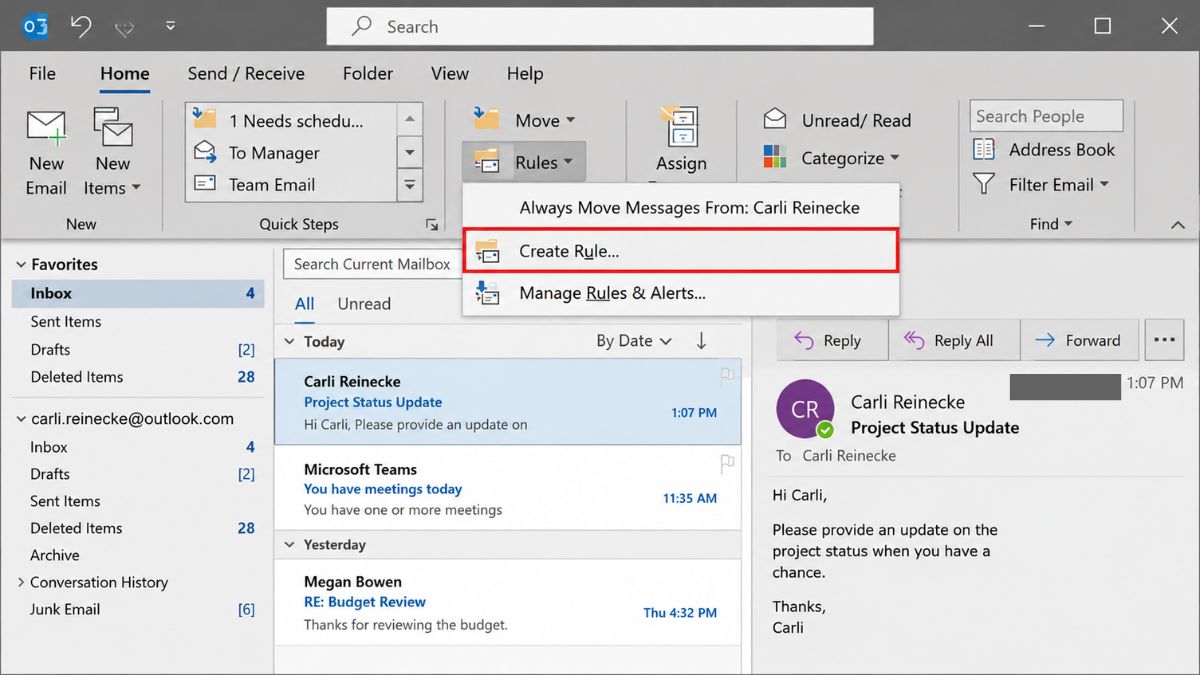
Task: Switch to the Home ribbon tab
Action: pyautogui.click(x=125, y=73)
